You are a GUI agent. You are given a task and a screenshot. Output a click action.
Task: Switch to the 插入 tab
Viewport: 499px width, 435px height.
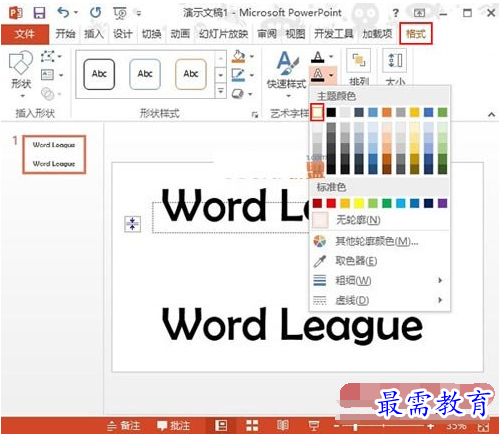94,34
